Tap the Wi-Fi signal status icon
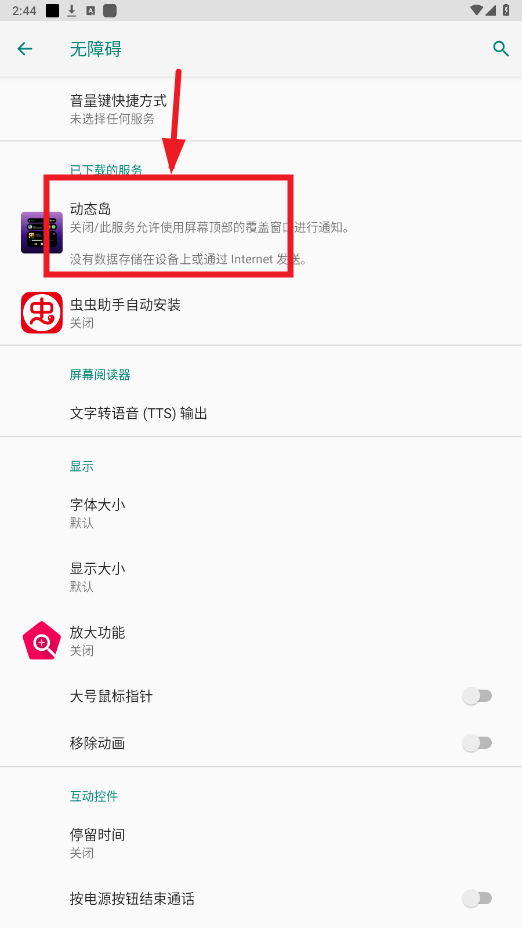This screenshot has height=928, width=522. [476, 10]
